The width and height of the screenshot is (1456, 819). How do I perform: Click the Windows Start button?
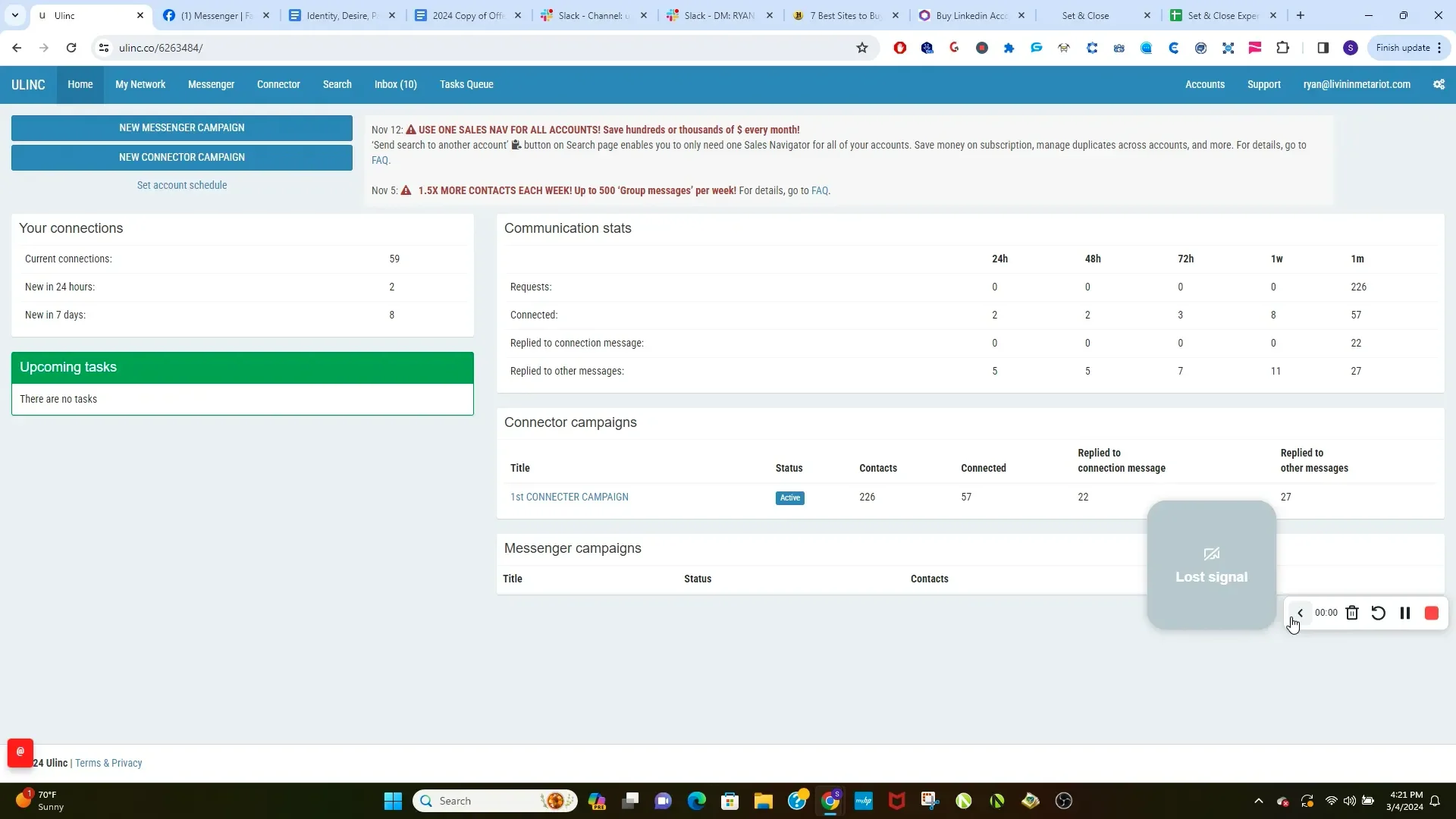392,801
